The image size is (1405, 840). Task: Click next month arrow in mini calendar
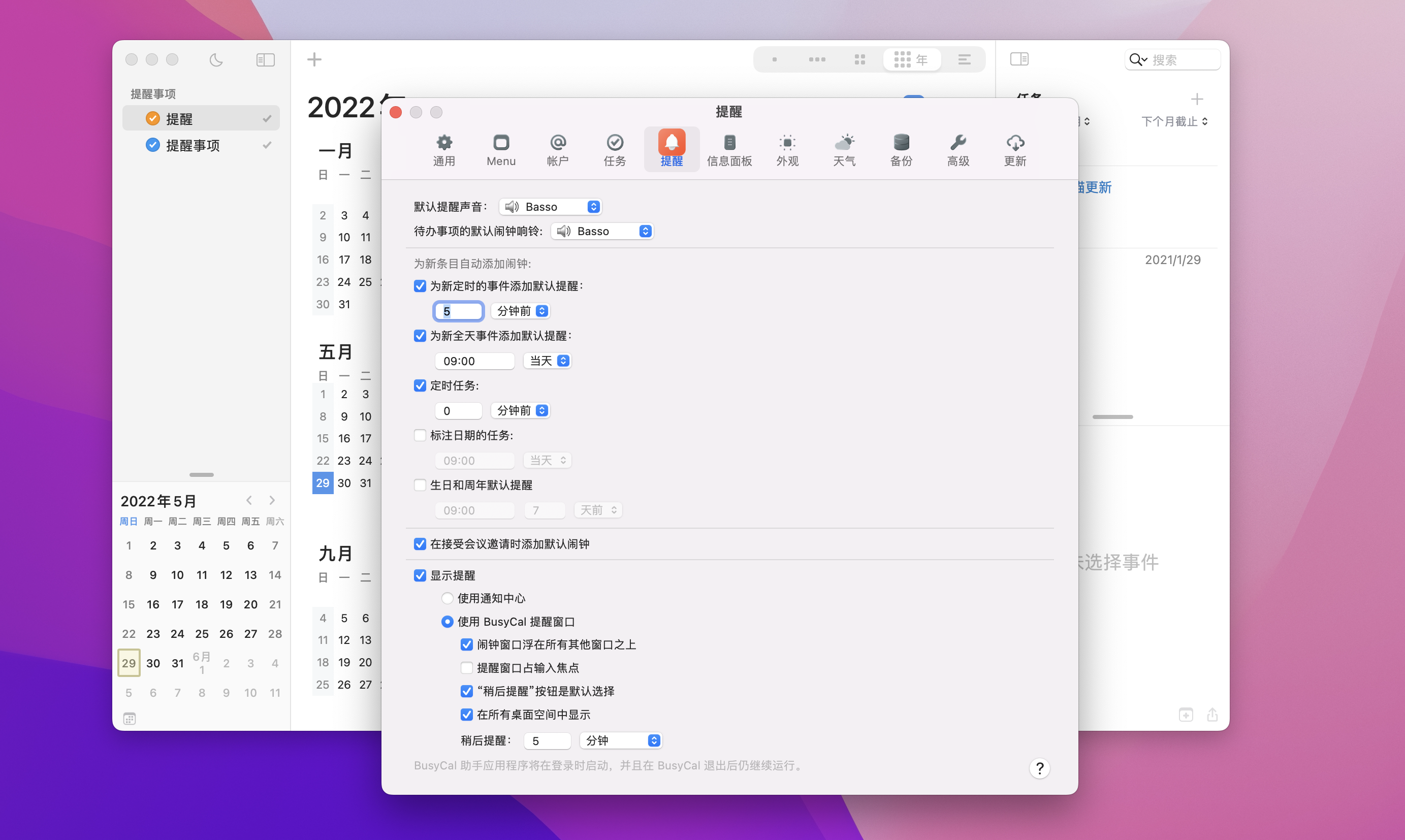coord(272,500)
